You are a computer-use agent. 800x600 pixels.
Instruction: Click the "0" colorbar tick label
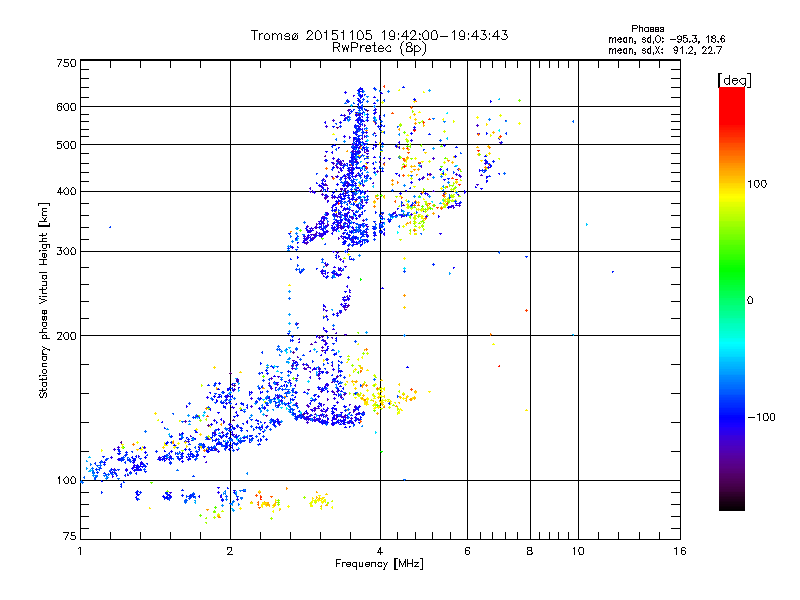pyautogui.click(x=750, y=301)
